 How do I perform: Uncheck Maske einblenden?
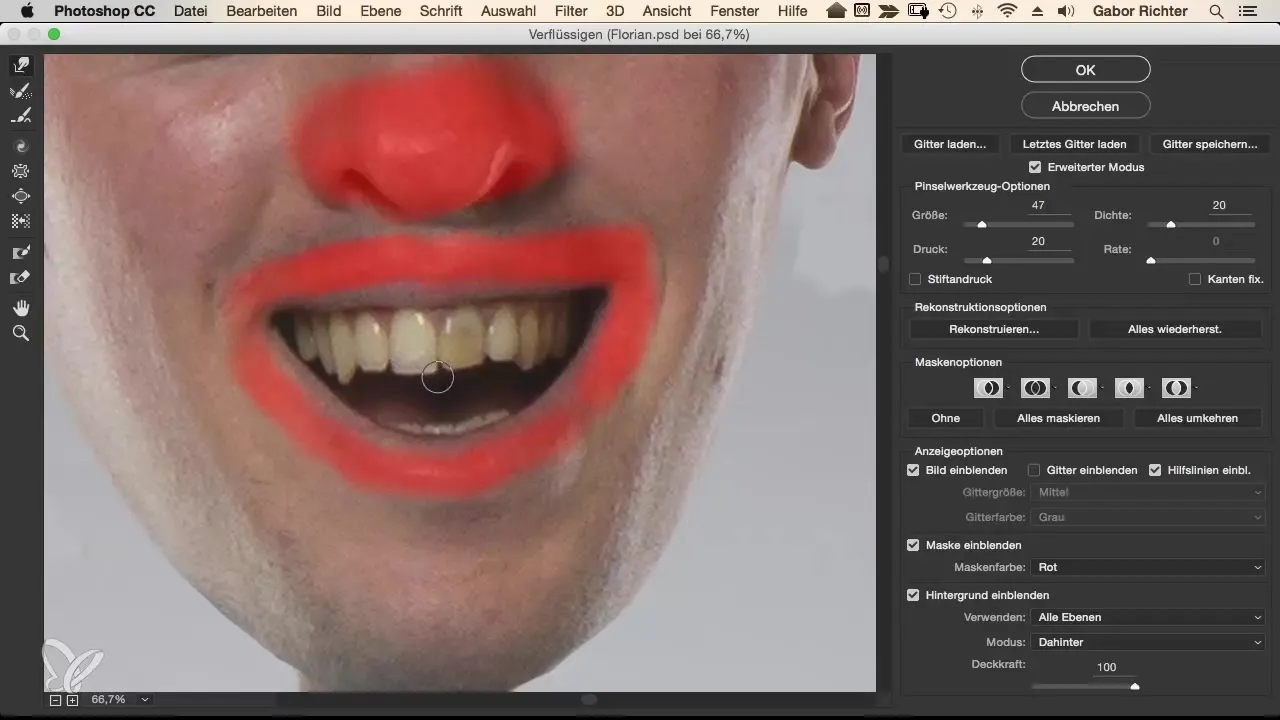pos(913,545)
